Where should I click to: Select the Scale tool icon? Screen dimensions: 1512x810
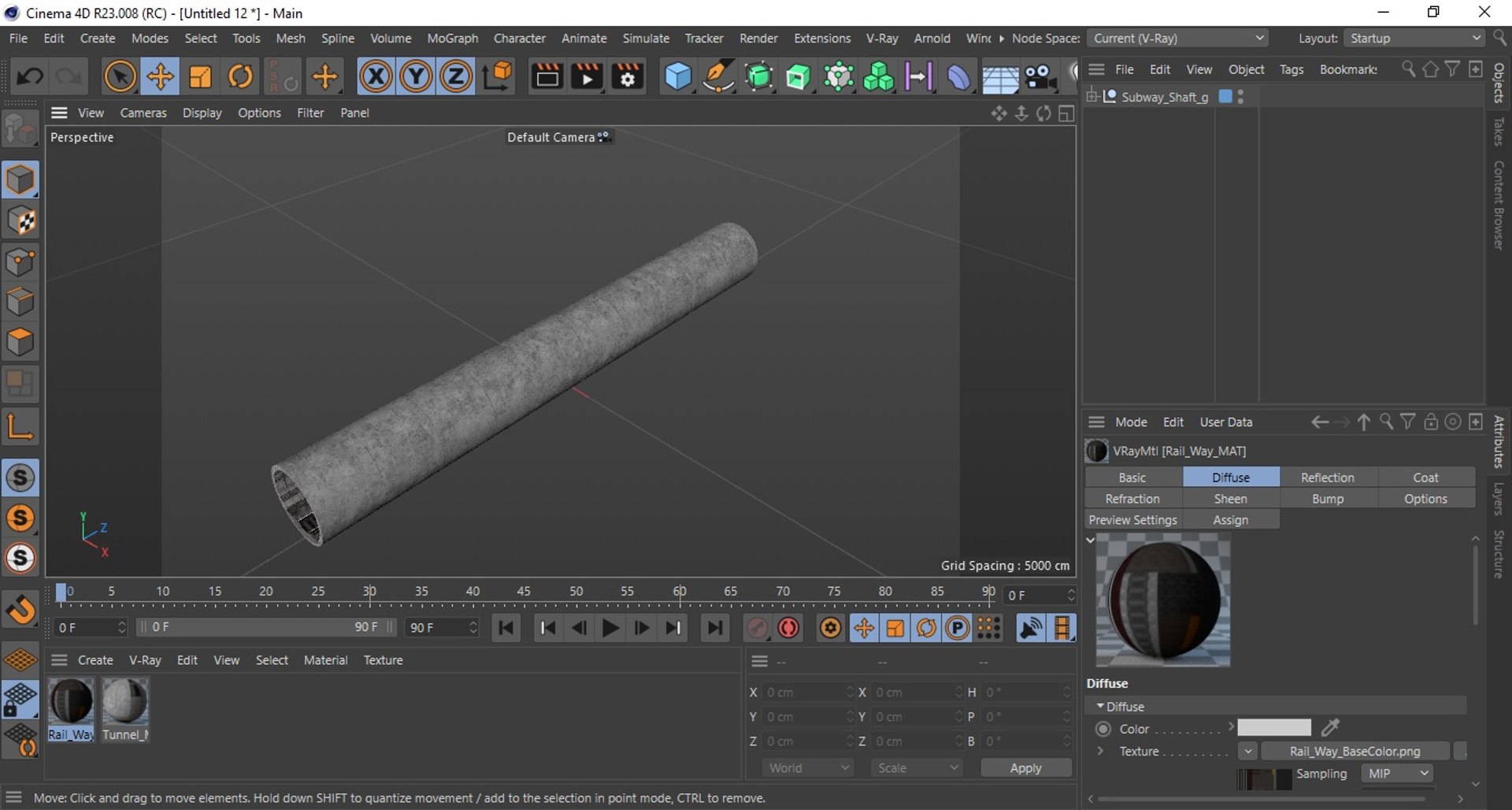click(x=200, y=76)
